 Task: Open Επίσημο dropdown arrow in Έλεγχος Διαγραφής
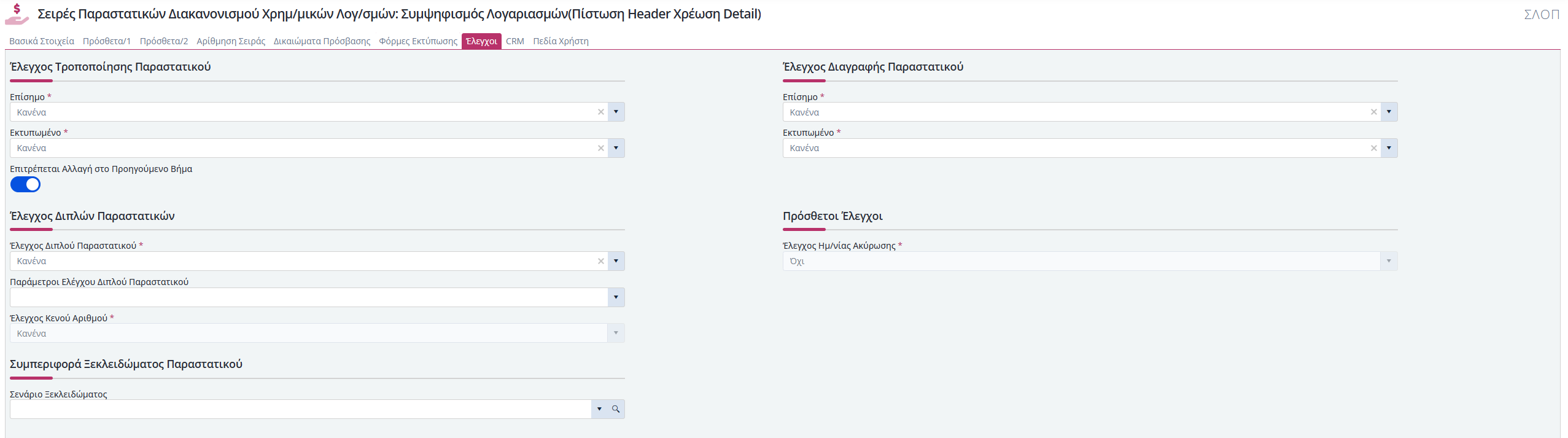tap(1389, 112)
